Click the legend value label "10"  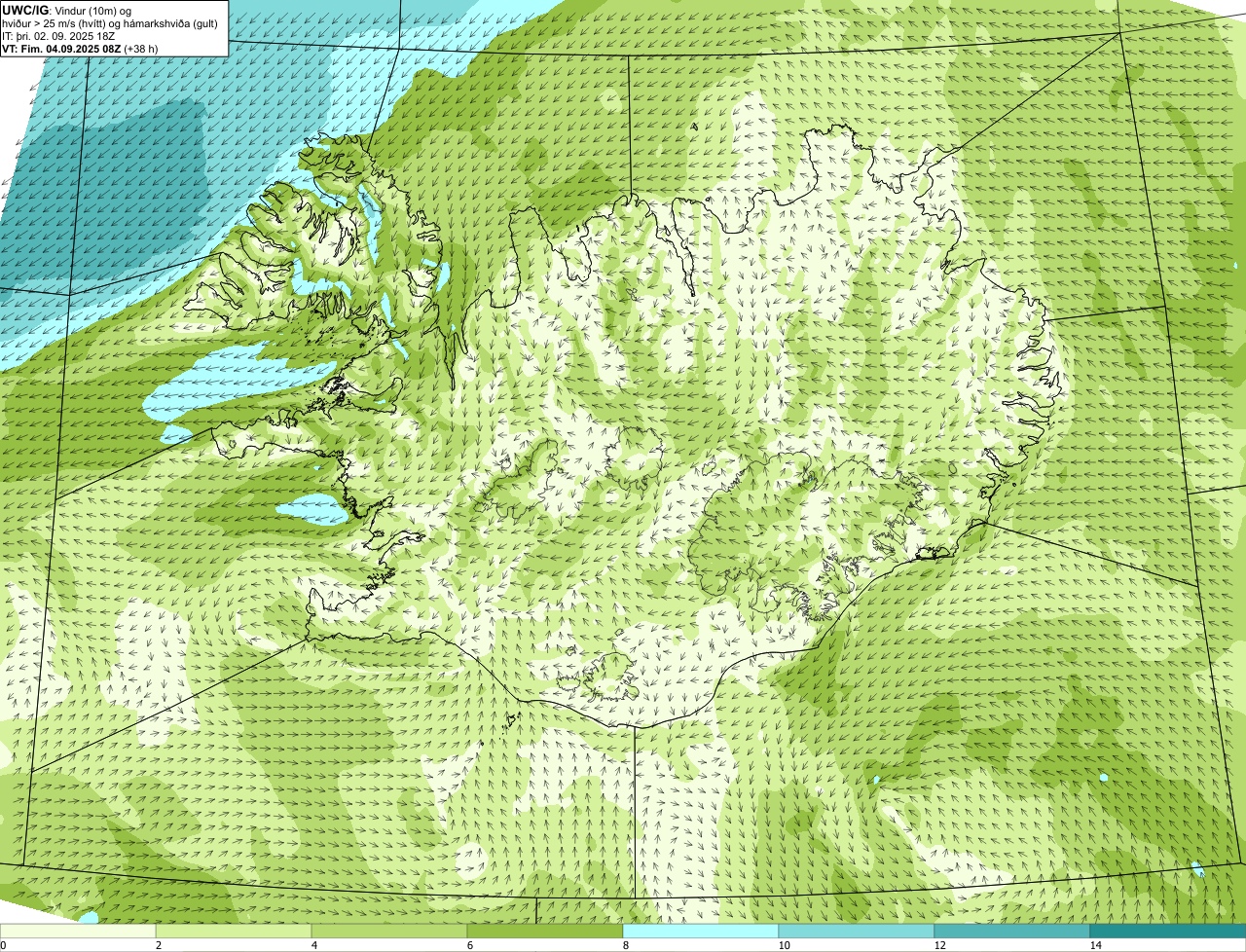tap(784, 945)
